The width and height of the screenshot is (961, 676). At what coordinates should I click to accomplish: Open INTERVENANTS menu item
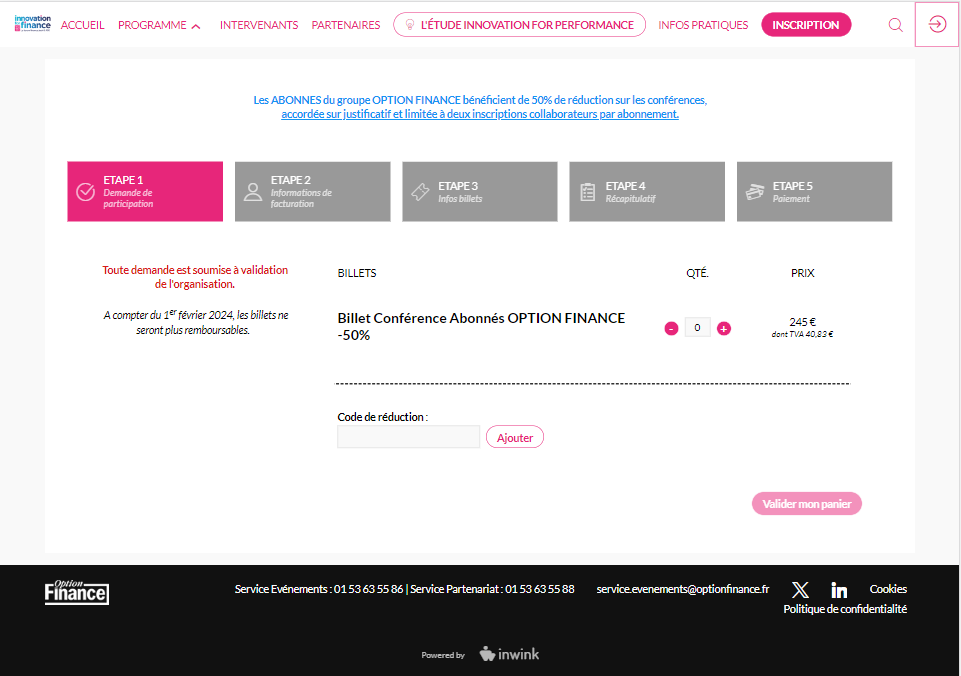click(x=259, y=25)
